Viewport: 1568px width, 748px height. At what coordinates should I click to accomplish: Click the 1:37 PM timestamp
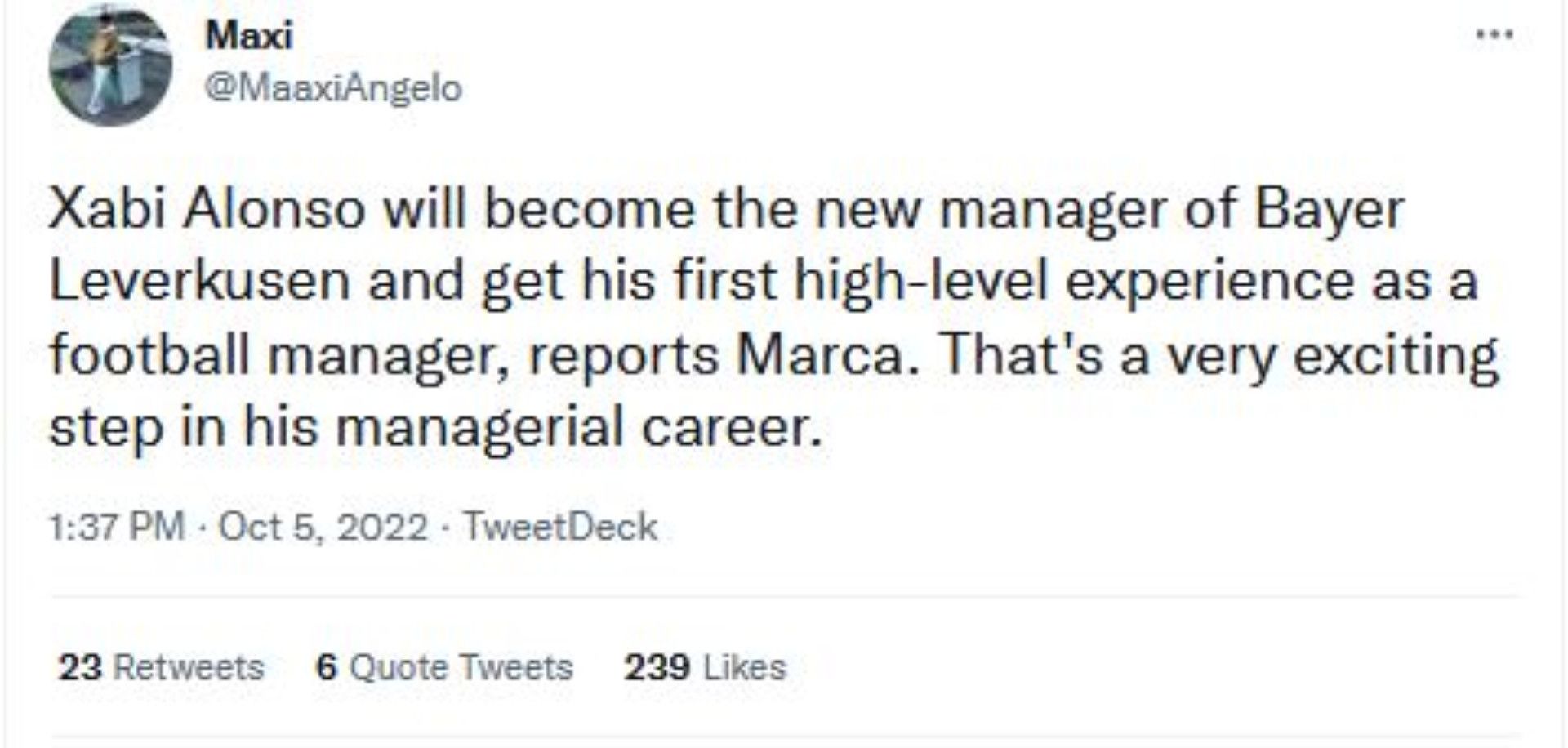[x=116, y=527]
